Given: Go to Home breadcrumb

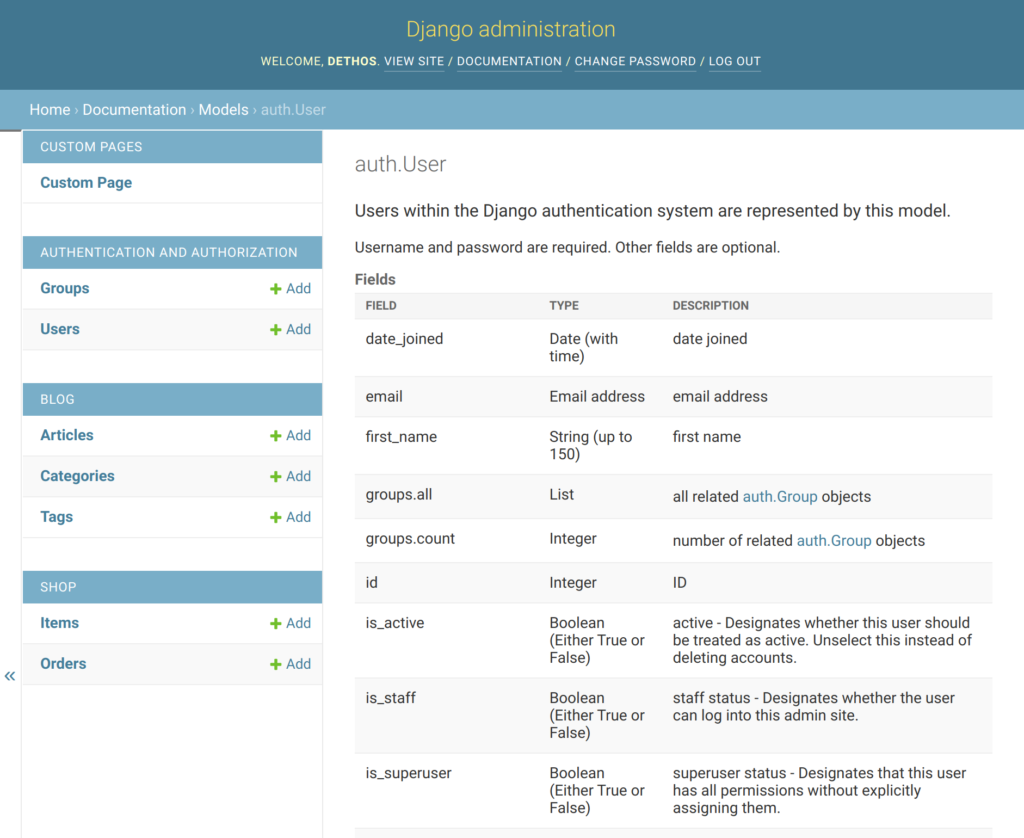Looking at the screenshot, I should pyautogui.click(x=50, y=110).
